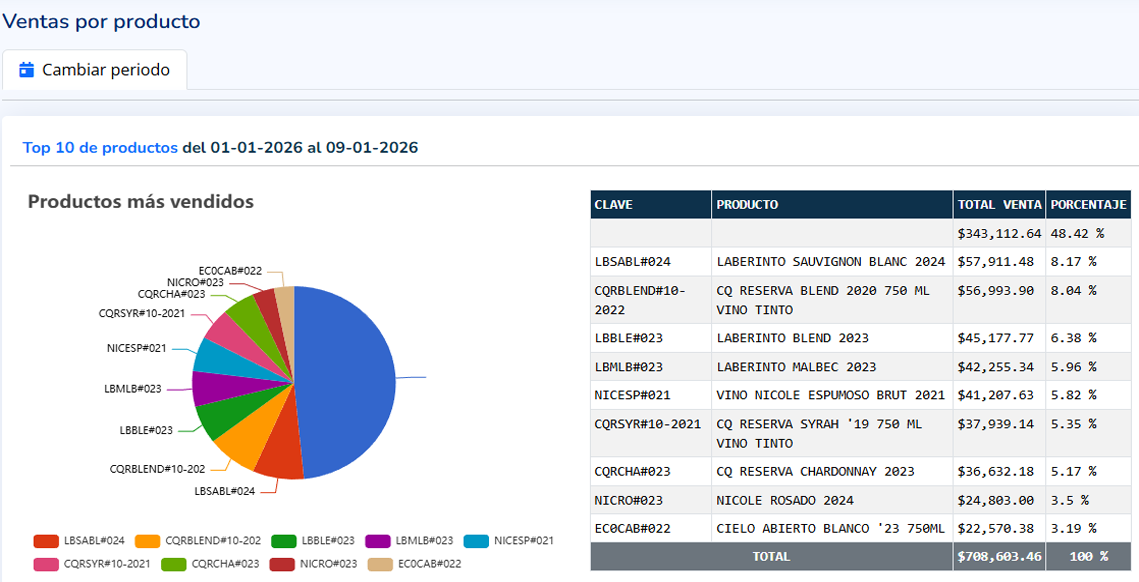Select the orange slice in the pie chart

click(x=237, y=447)
